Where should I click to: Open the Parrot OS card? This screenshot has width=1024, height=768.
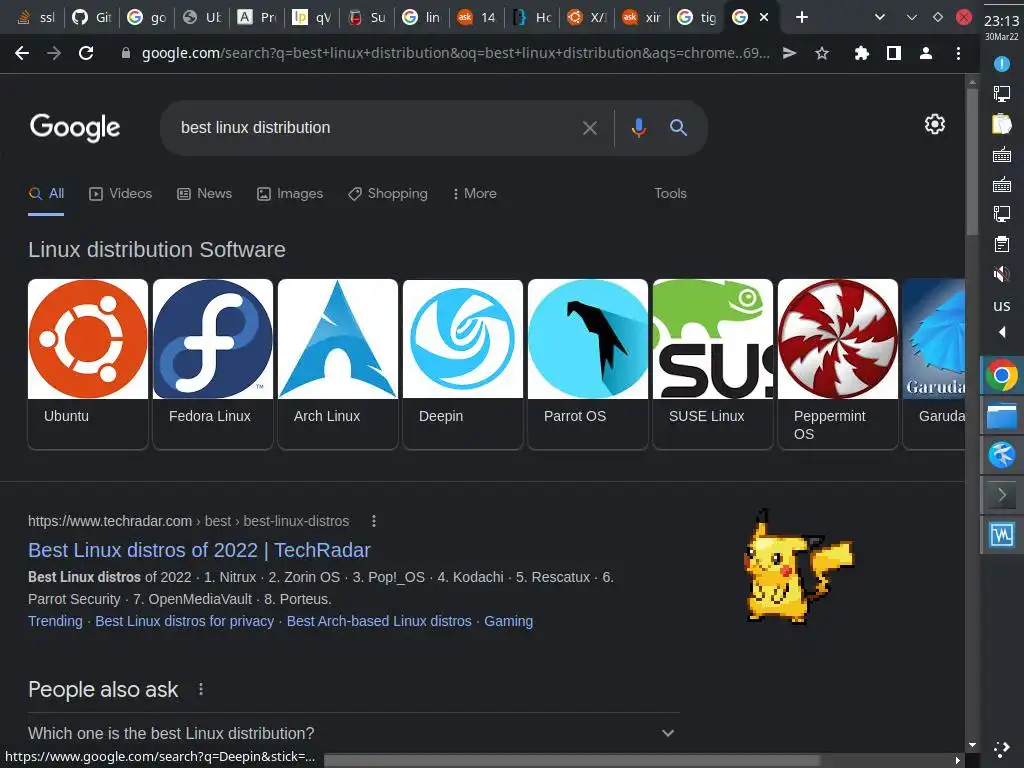(588, 364)
